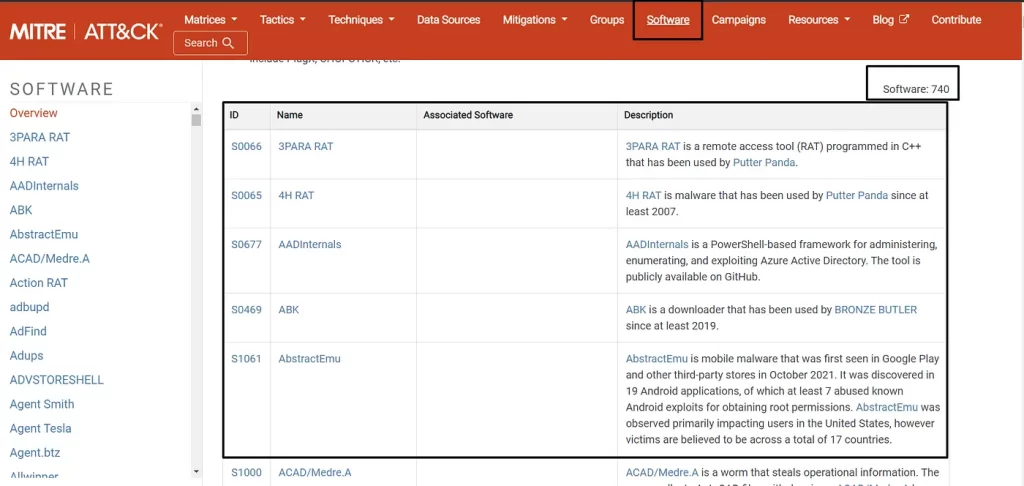
Task: Open ID link S0469
Action: [x=246, y=310]
